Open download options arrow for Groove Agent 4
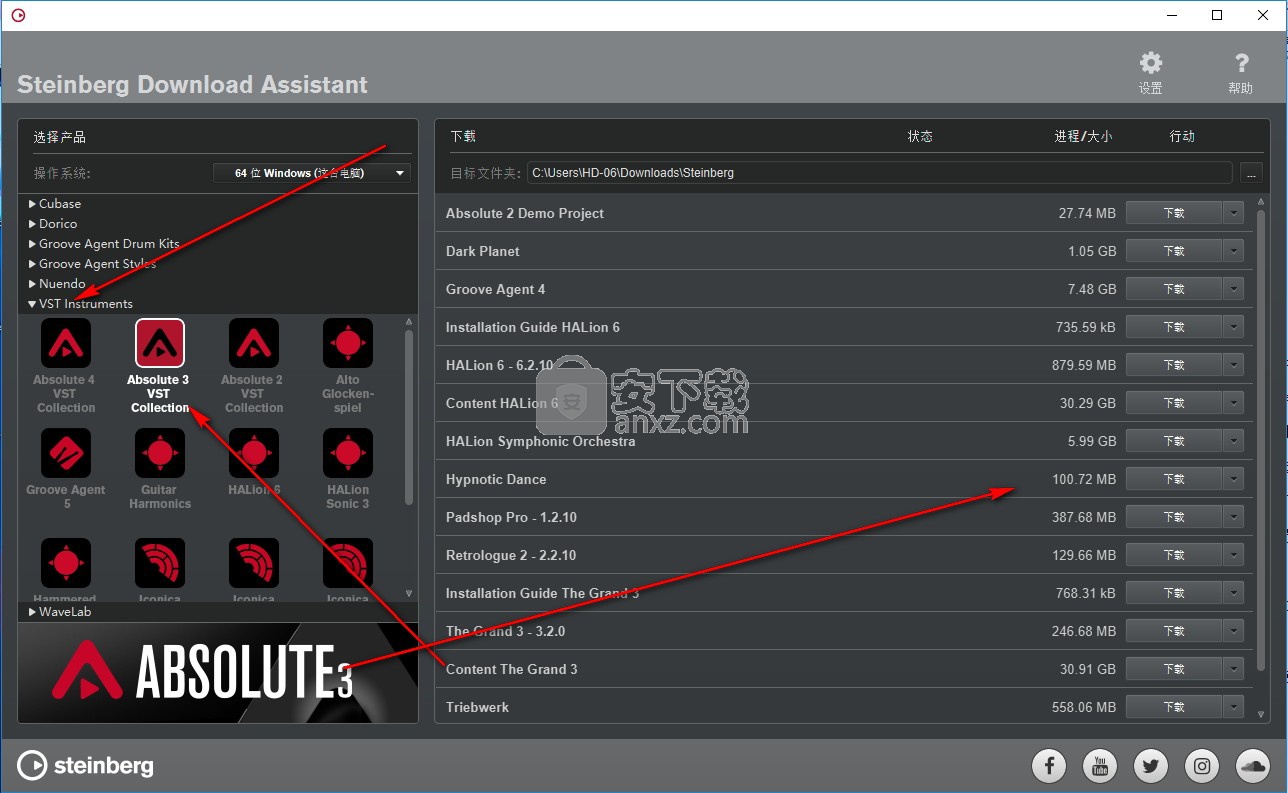This screenshot has width=1288, height=793. coord(1234,289)
